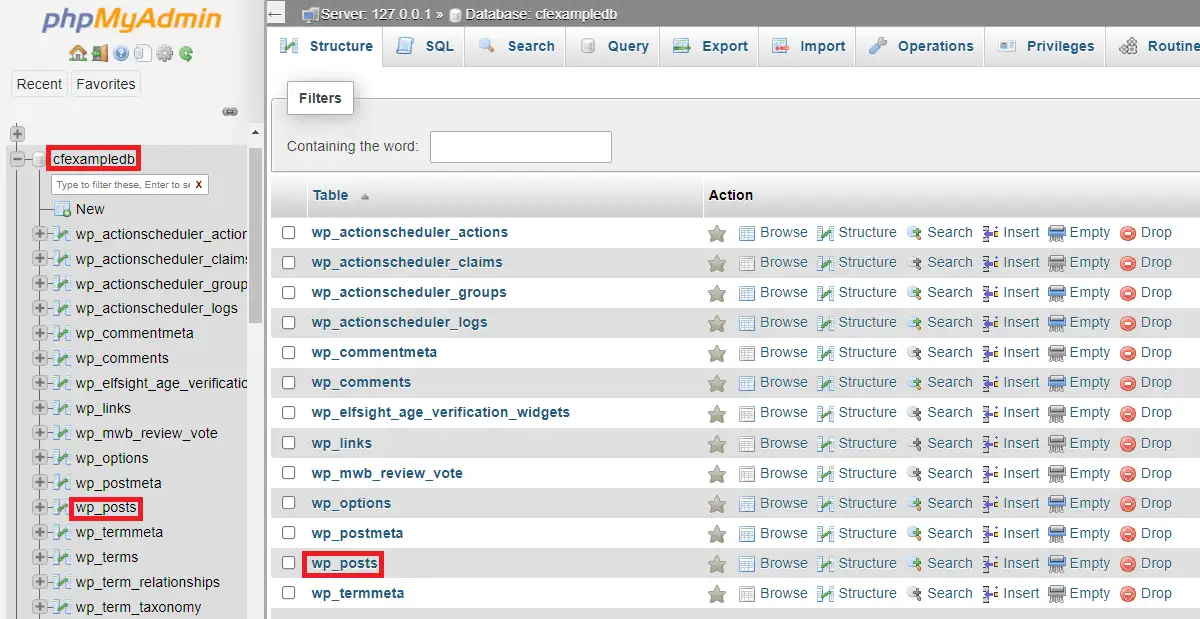The image size is (1200, 619).
Task: Open navigation panel settings gear
Action: [165, 54]
